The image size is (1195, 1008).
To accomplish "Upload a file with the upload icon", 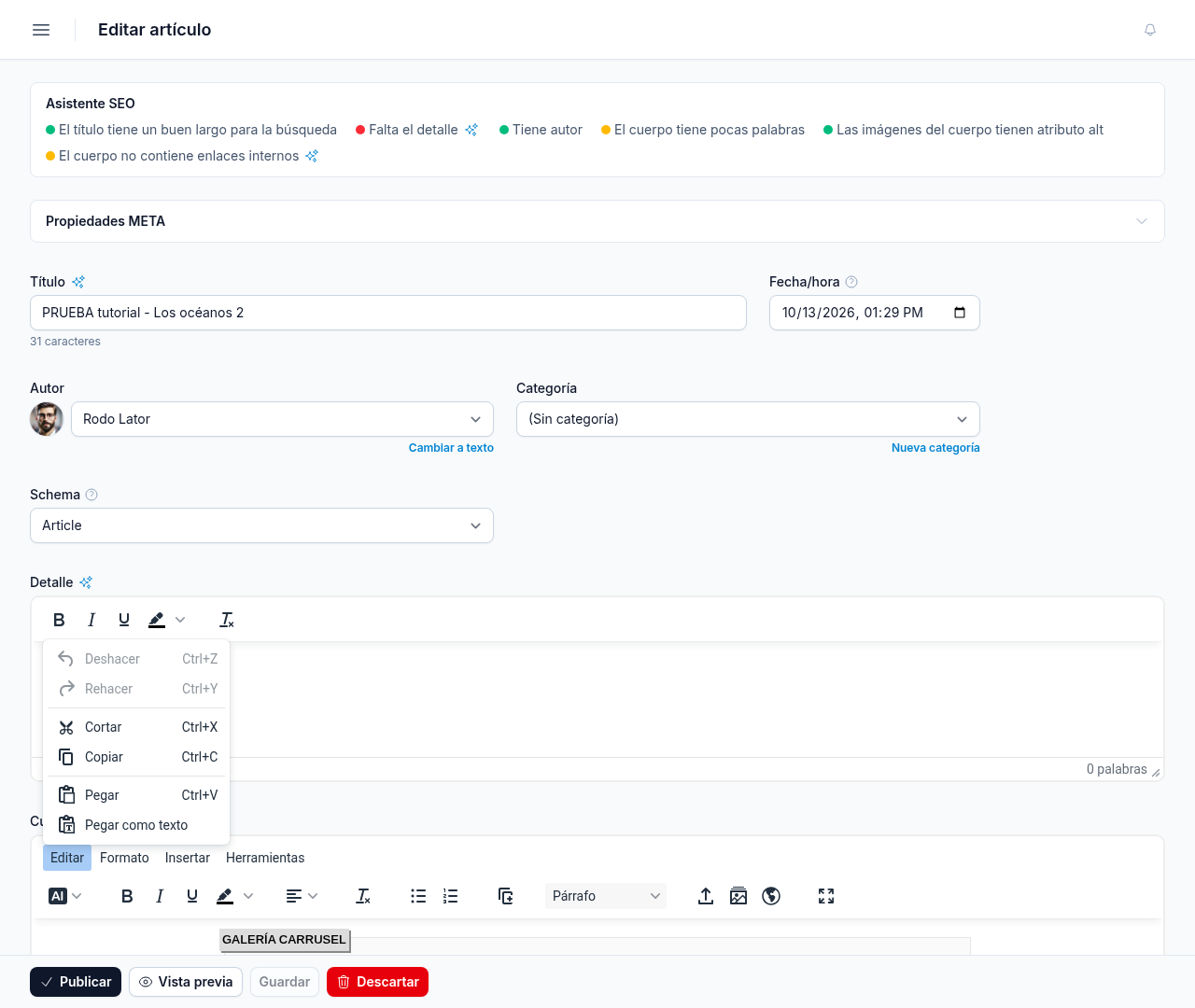I will [706, 896].
